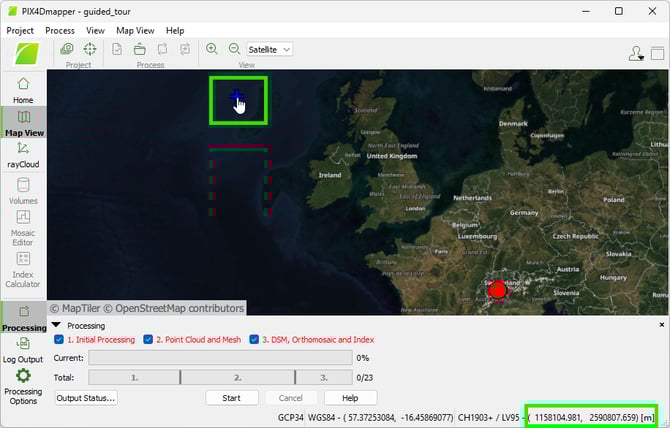Switch to Map View in sidebar
Image resolution: width=670 pixels, height=428 pixels.
(24, 124)
